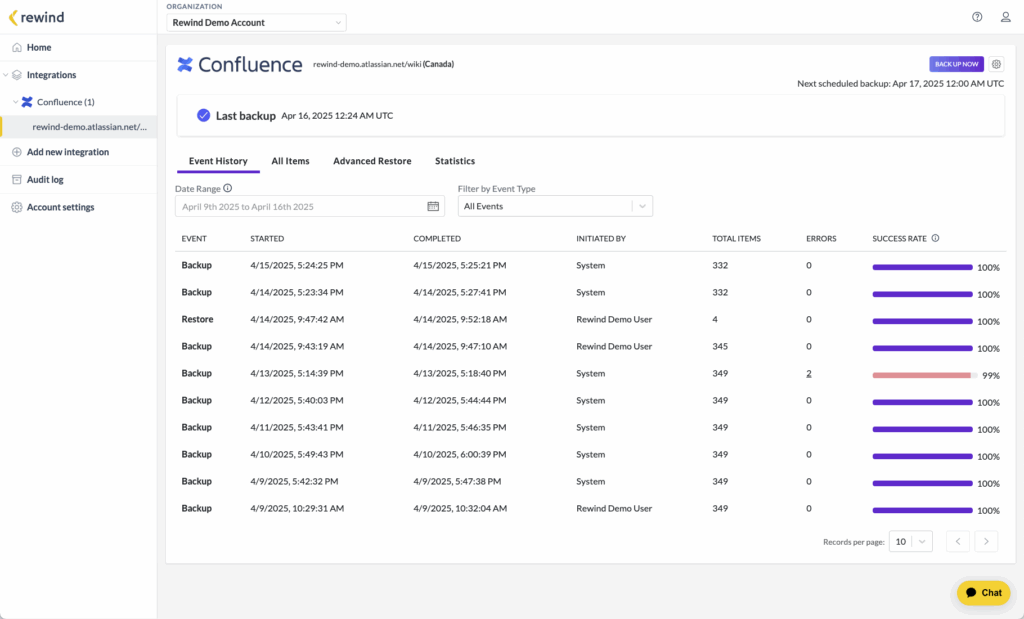Click the Success Rate info icon
1024x619 pixels.
[x=935, y=238]
